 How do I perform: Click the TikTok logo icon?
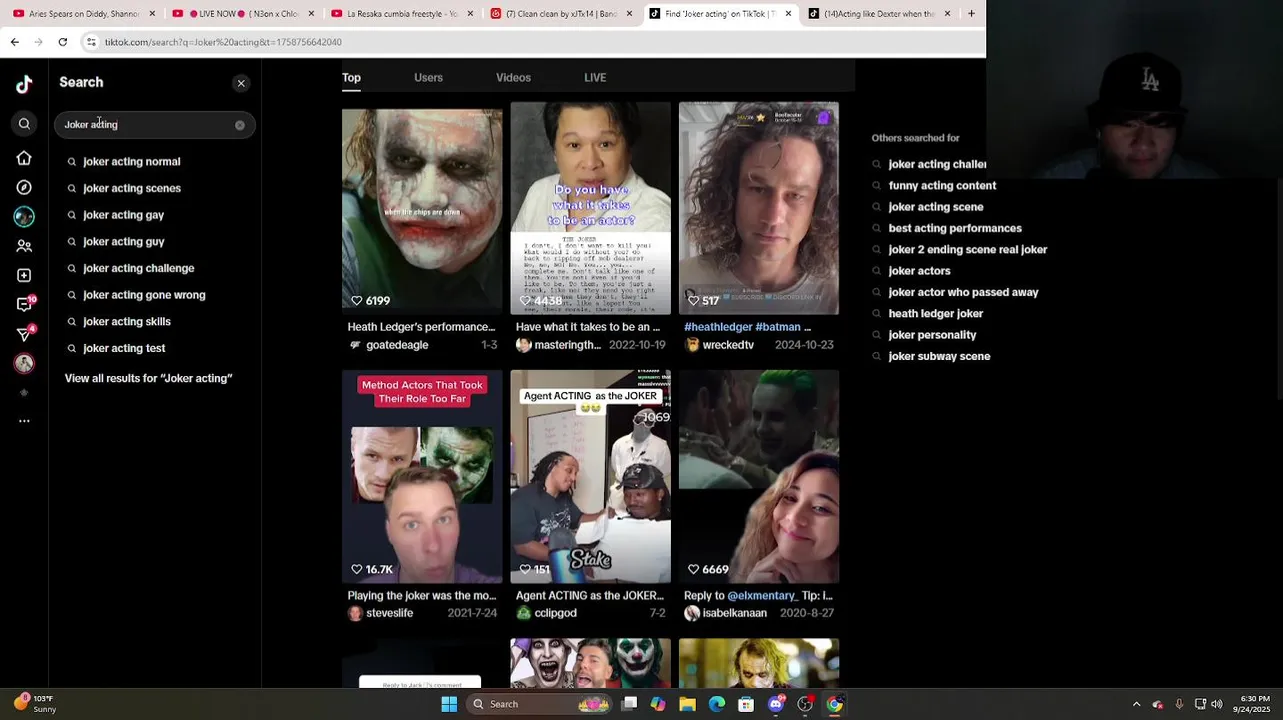point(24,84)
